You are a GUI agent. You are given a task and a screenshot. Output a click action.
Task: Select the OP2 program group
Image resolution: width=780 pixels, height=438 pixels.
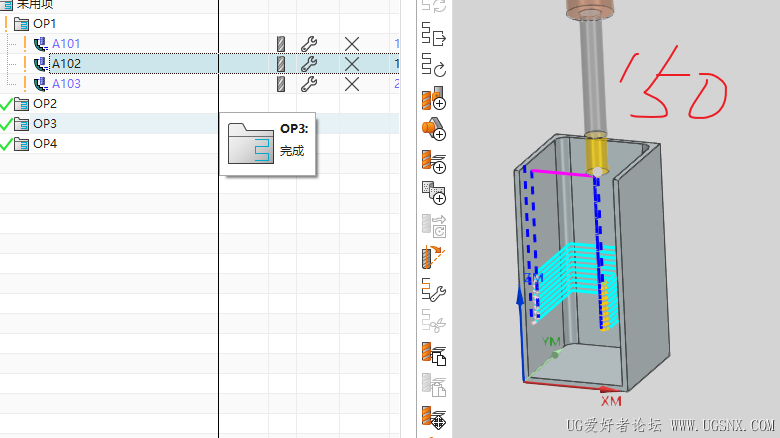coord(45,104)
